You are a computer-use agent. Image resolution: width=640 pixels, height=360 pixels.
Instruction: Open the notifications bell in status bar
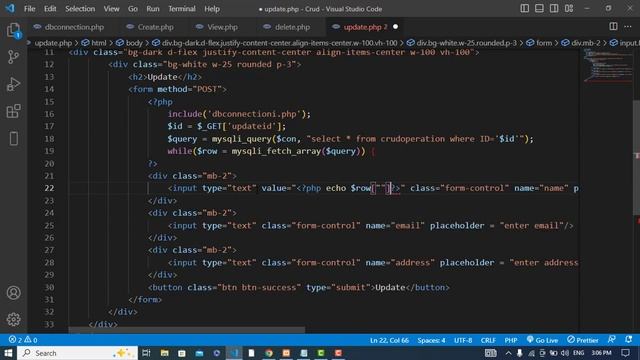(x=629, y=340)
